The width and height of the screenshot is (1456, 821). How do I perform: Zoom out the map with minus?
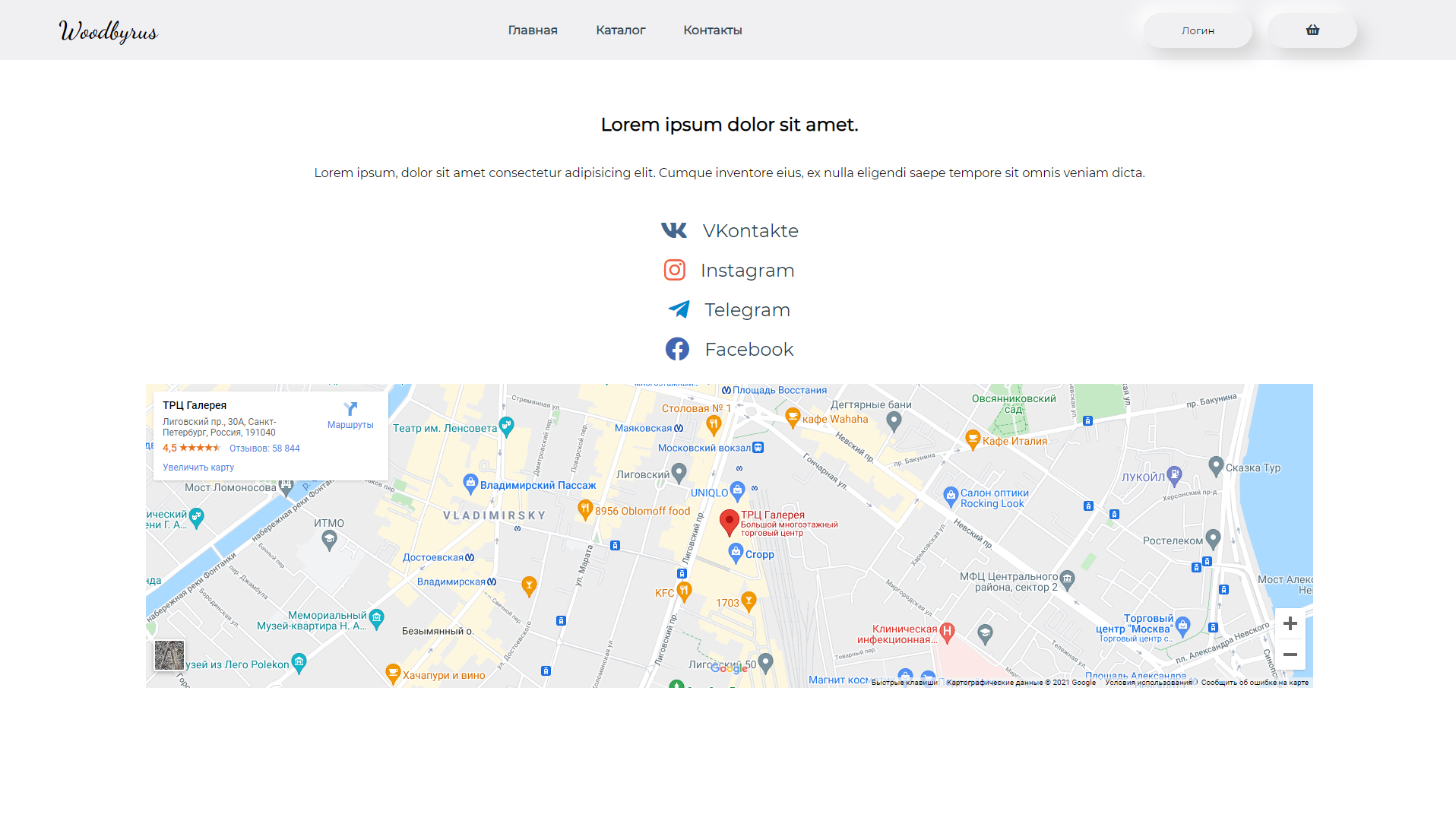pyautogui.click(x=1290, y=655)
